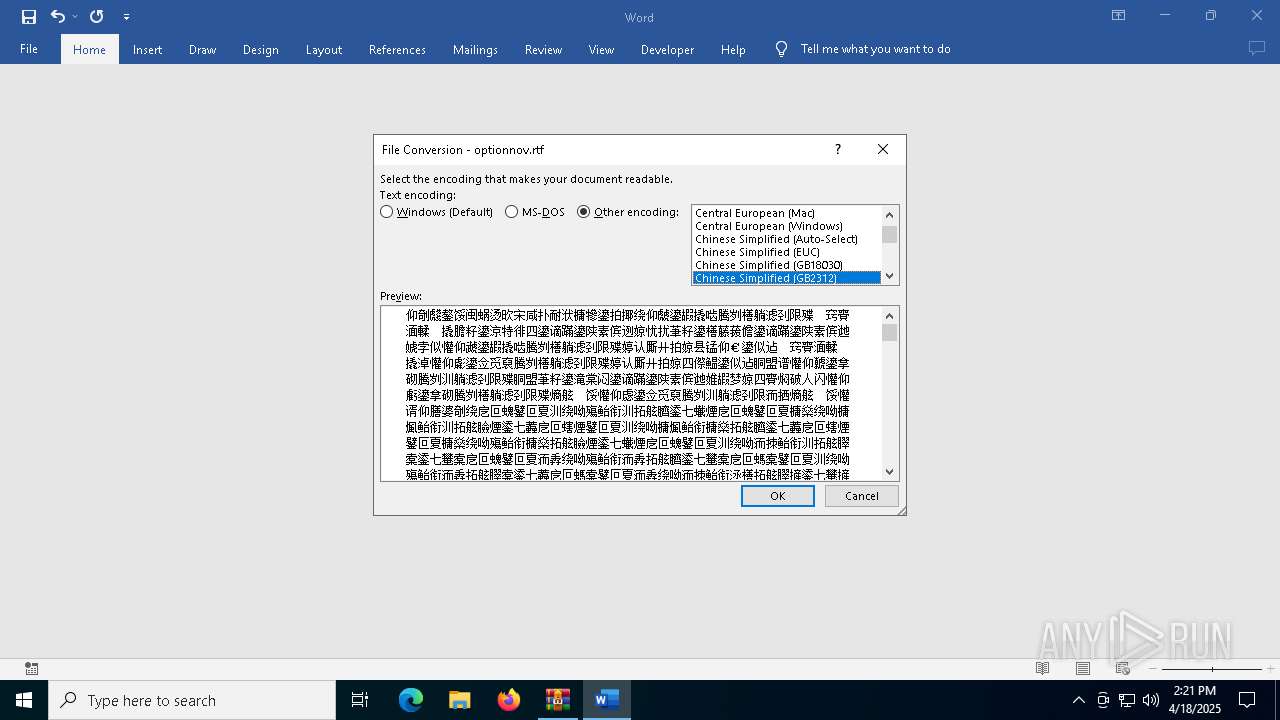Choose Central European (Mac) encoding
1280x720 pixels.
point(786,213)
